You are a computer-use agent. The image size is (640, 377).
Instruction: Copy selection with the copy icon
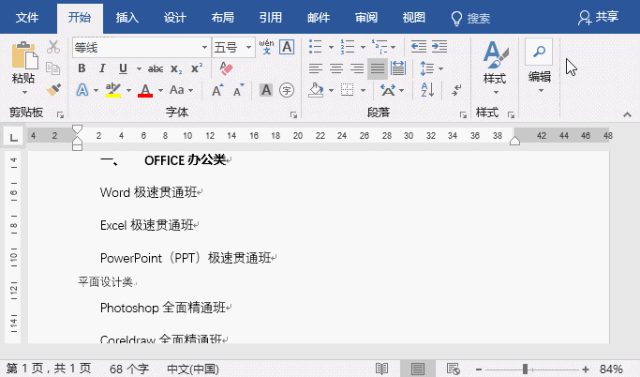[x=53, y=68]
